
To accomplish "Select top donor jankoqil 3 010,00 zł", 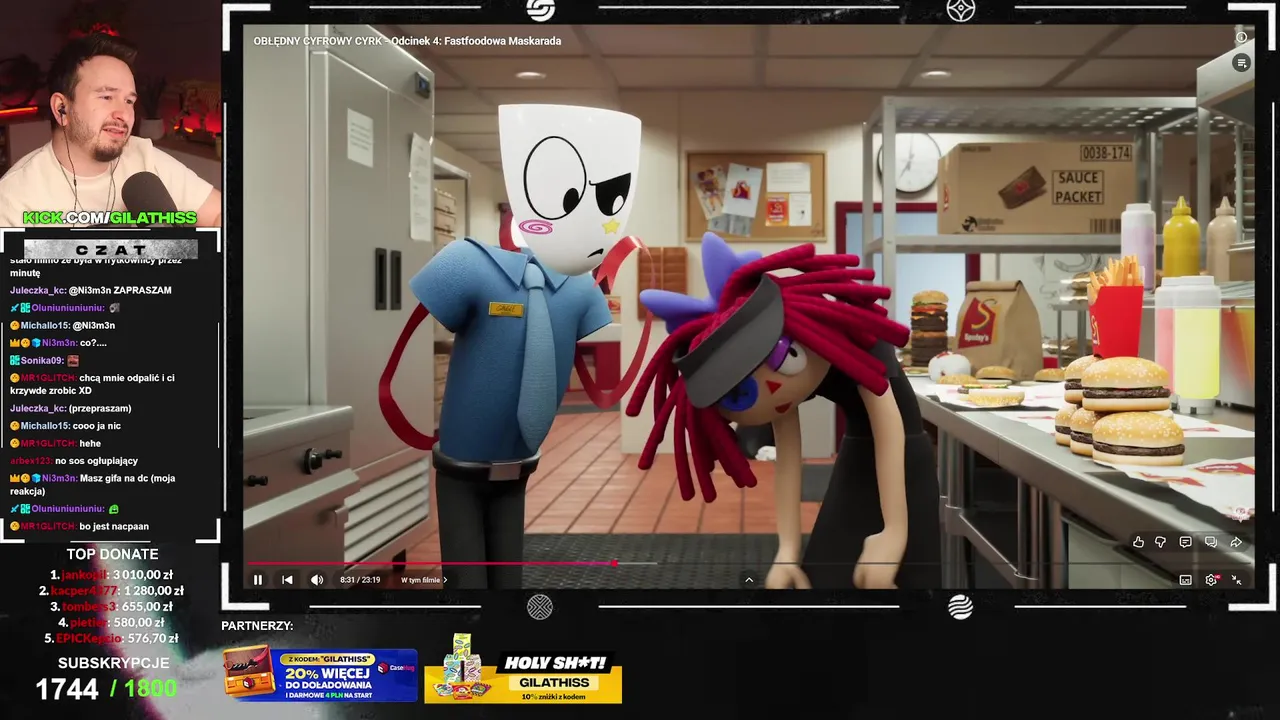I will click(x=111, y=575).
